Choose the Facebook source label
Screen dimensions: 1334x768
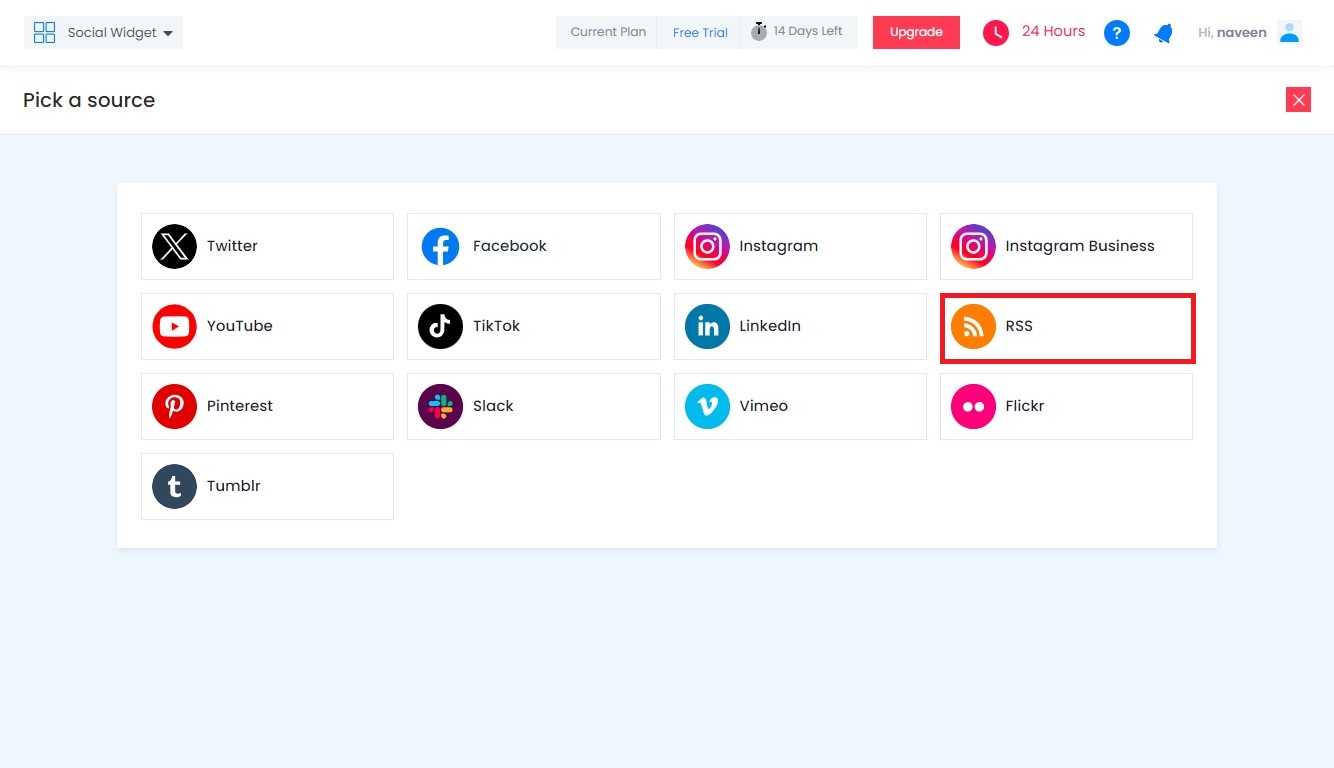point(510,246)
